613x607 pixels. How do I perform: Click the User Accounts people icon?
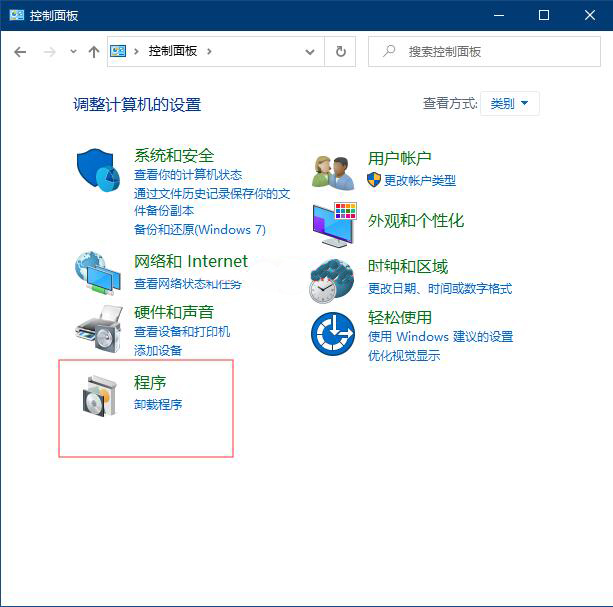[x=333, y=172]
